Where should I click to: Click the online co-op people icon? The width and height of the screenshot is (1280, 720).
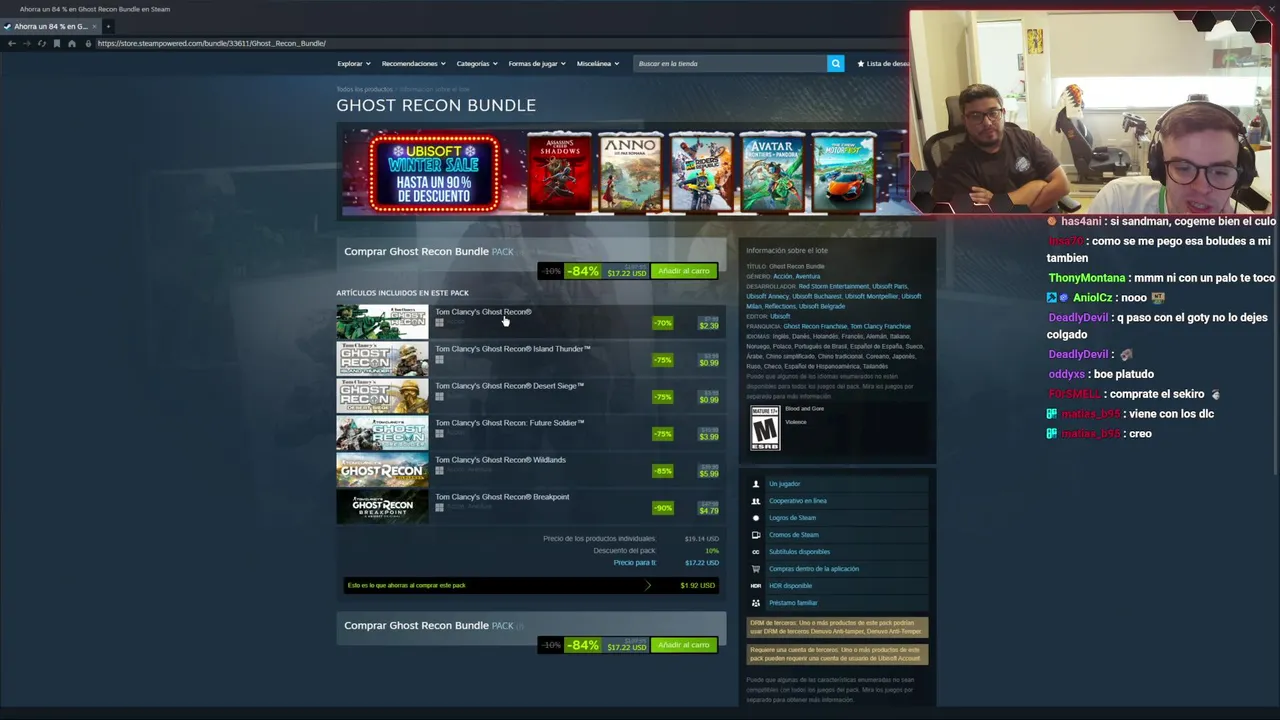tap(756, 501)
